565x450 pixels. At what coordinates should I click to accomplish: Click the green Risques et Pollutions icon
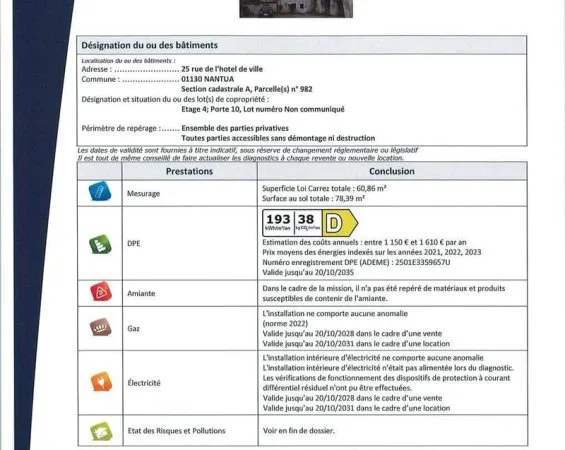(x=101, y=431)
